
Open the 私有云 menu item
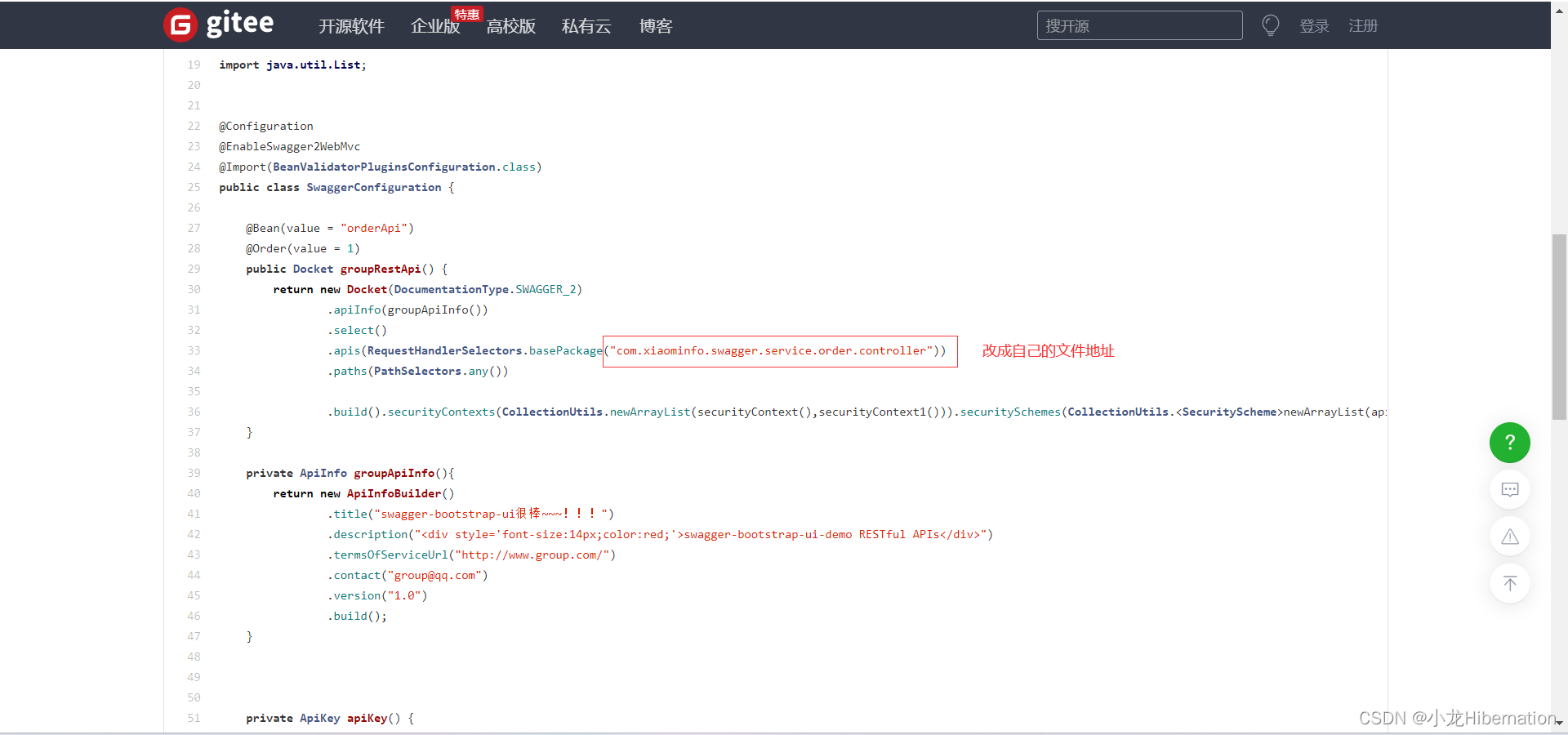click(x=586, y=26)
